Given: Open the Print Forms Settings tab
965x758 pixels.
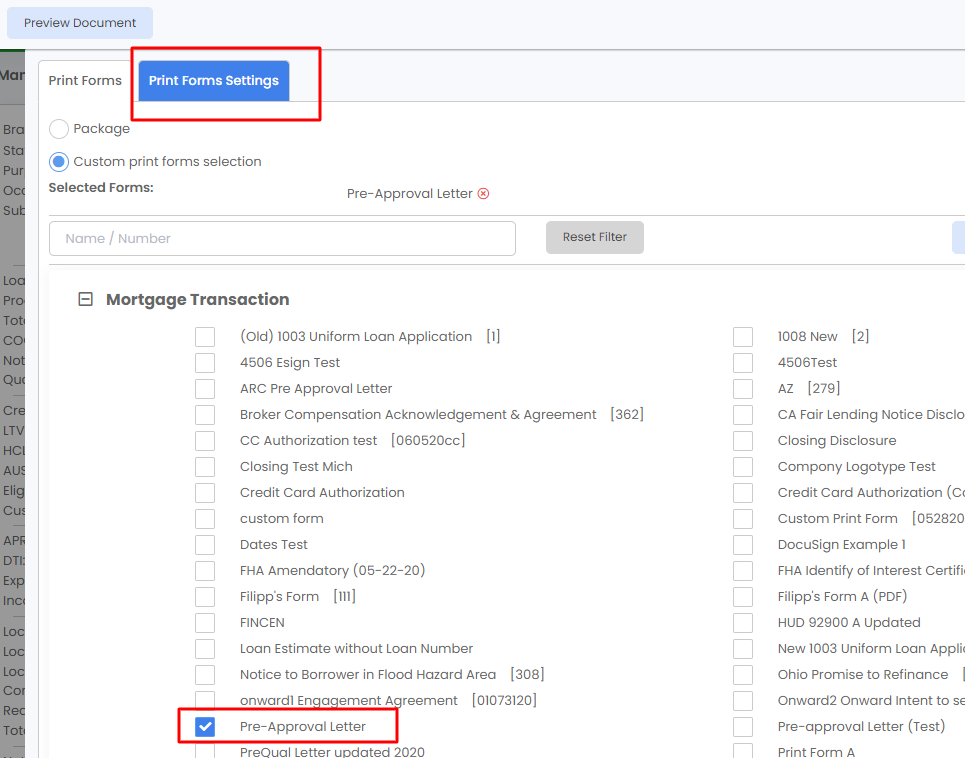Looking at the screenshot, I should click(x=213, y=80).
